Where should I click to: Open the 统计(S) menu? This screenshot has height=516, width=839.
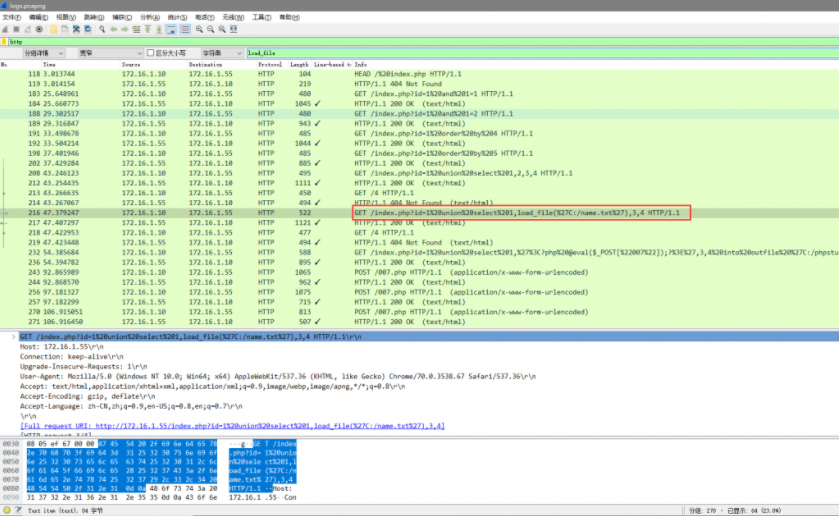click(x=177, y=17)
